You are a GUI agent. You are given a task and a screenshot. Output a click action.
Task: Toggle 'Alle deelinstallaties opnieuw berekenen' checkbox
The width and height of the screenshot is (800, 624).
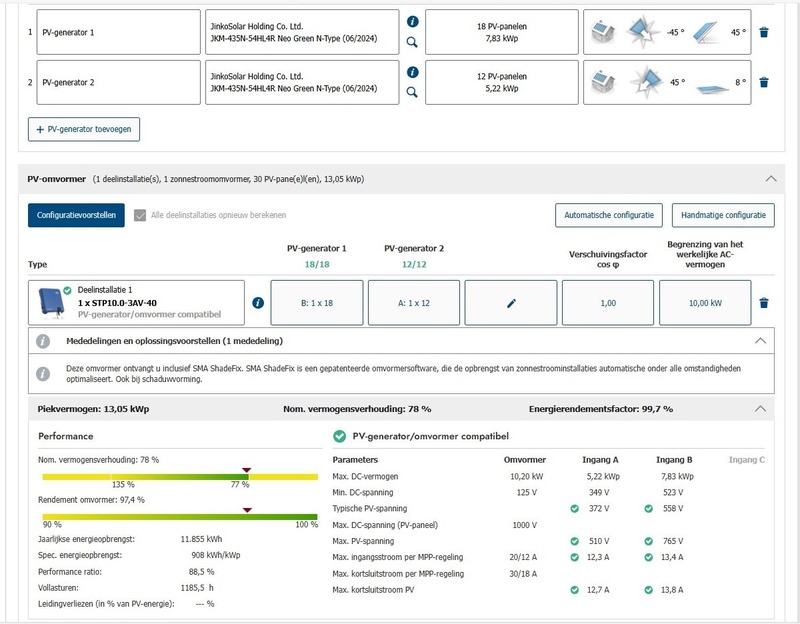coord(140,215)
